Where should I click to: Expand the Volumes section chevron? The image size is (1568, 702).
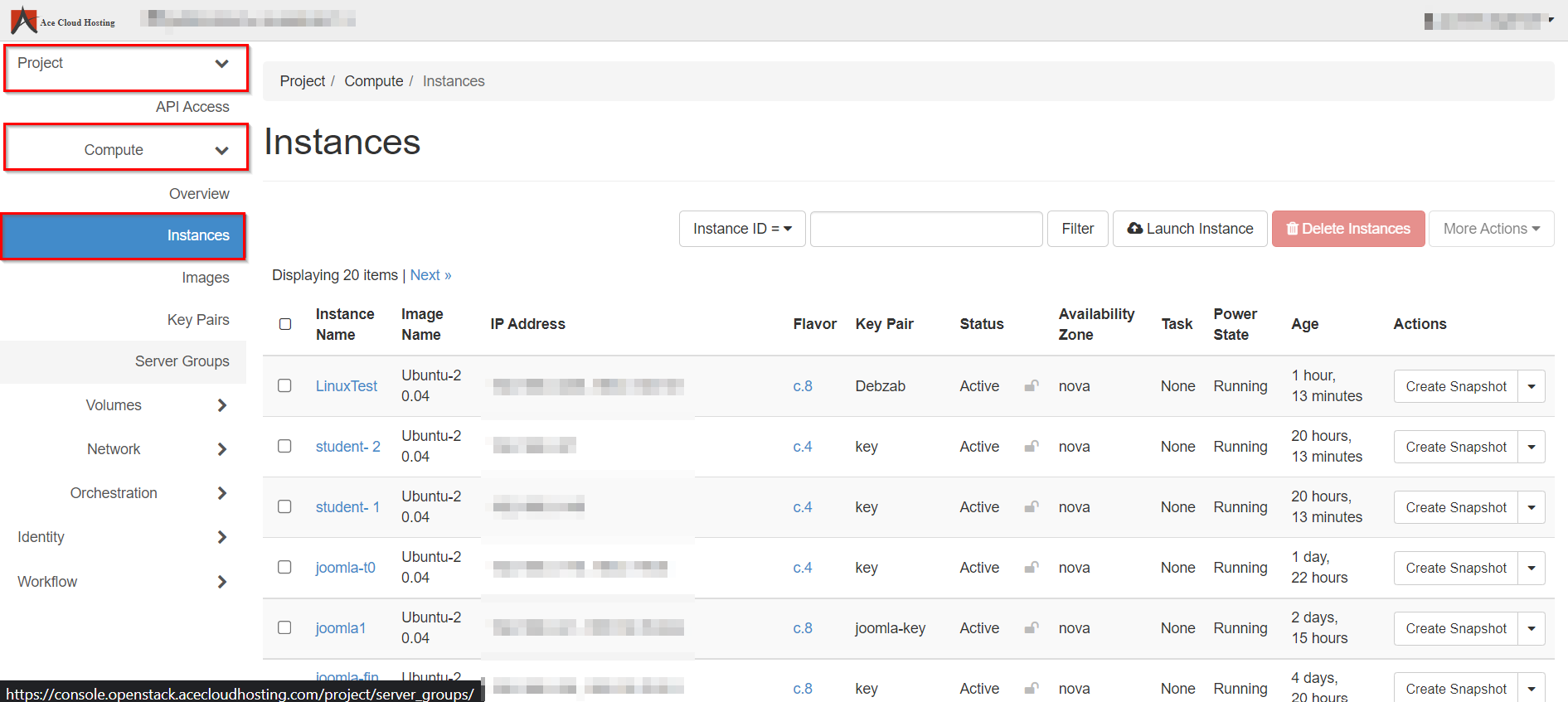pos(221,405)
